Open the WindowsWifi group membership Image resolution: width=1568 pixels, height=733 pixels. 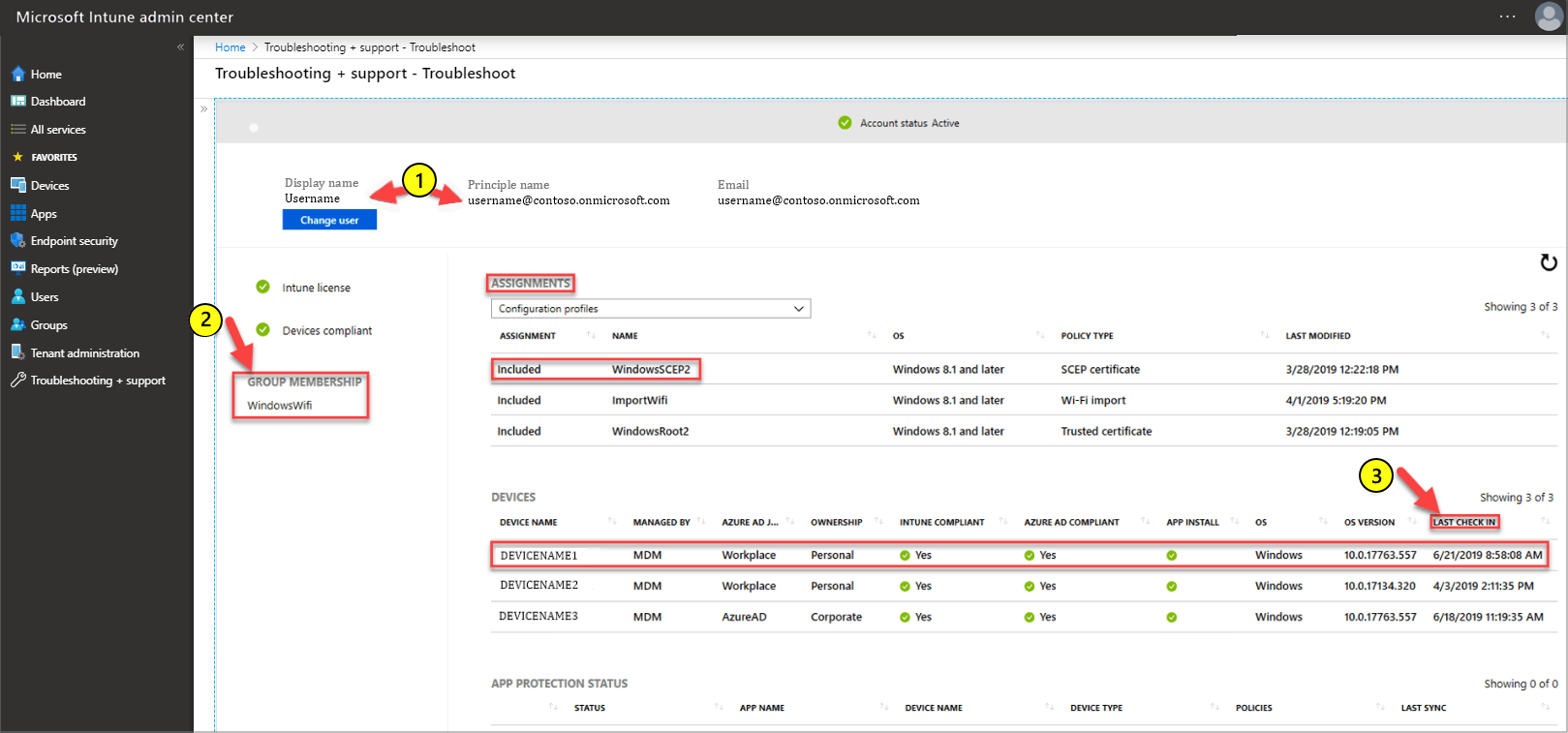[280, 406]
